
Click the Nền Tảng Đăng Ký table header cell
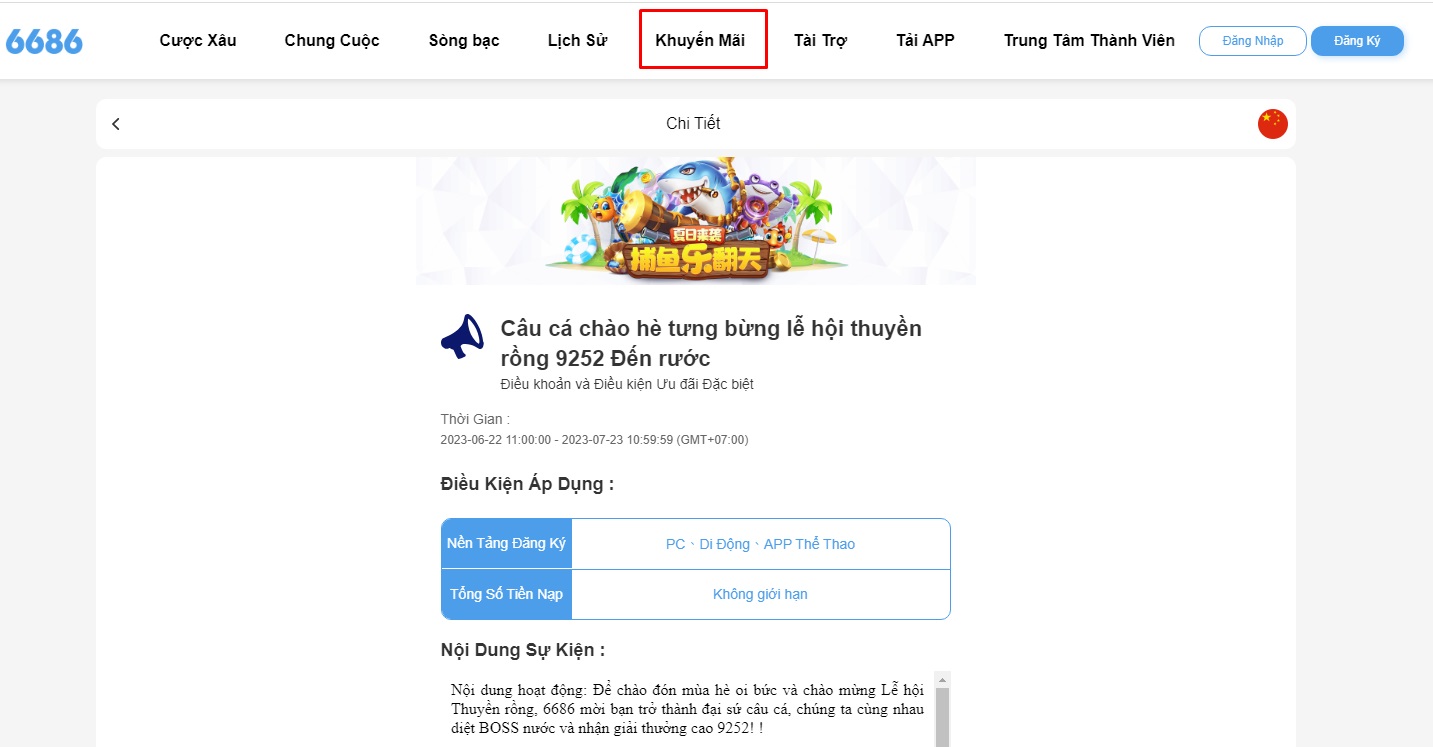point(507,544)
